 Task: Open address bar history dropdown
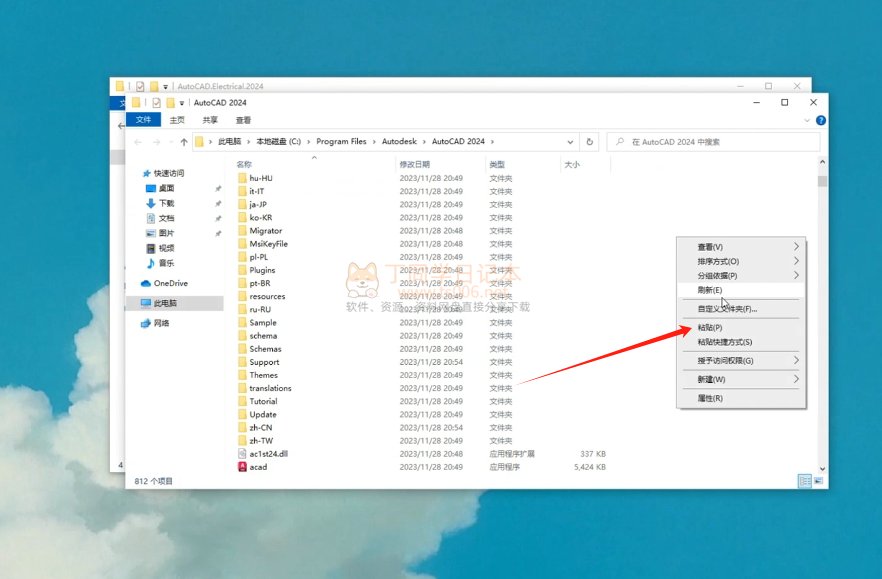(570, 142)
